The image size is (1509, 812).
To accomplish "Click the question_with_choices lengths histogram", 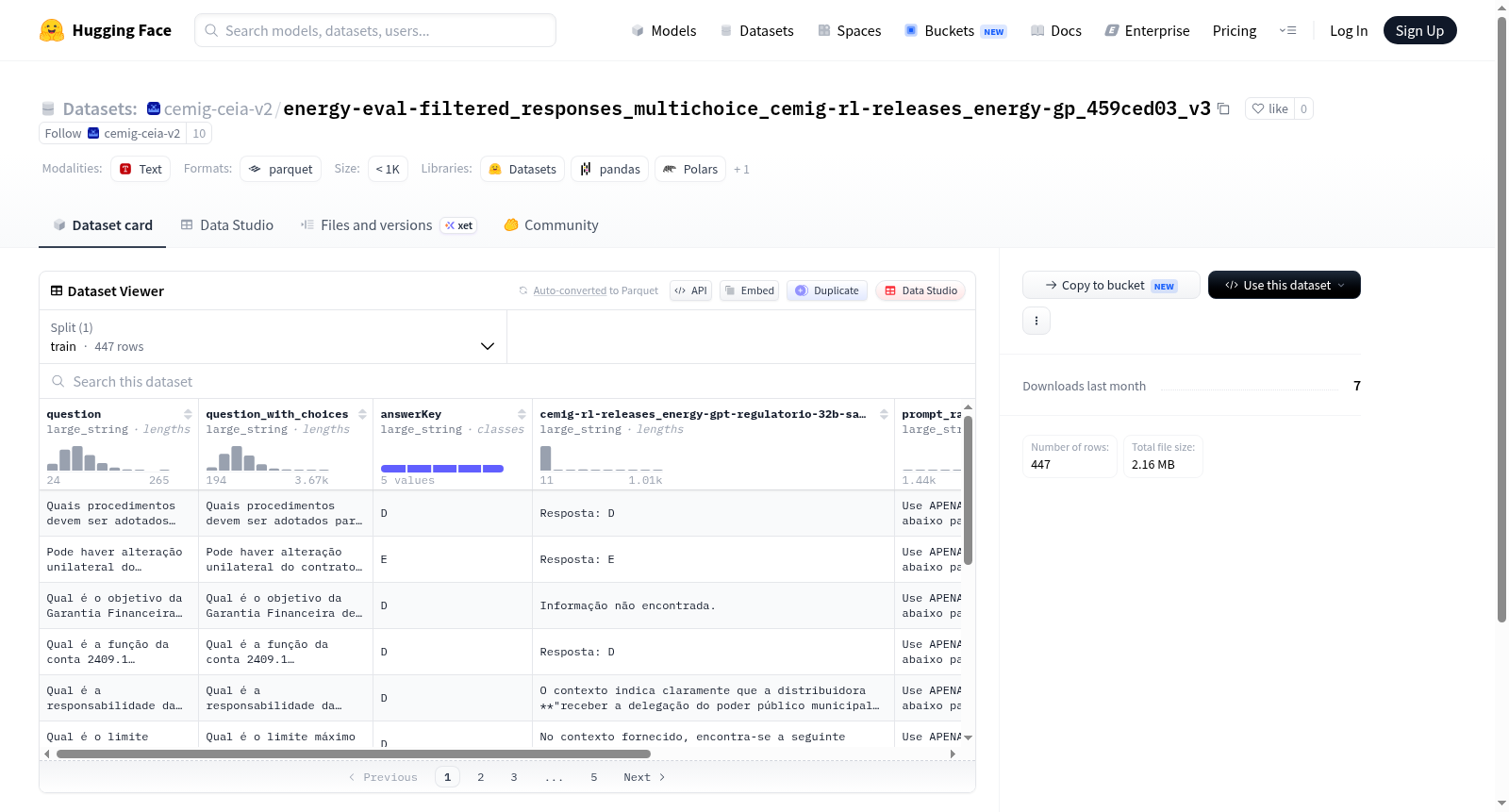I will click(267, 458).
